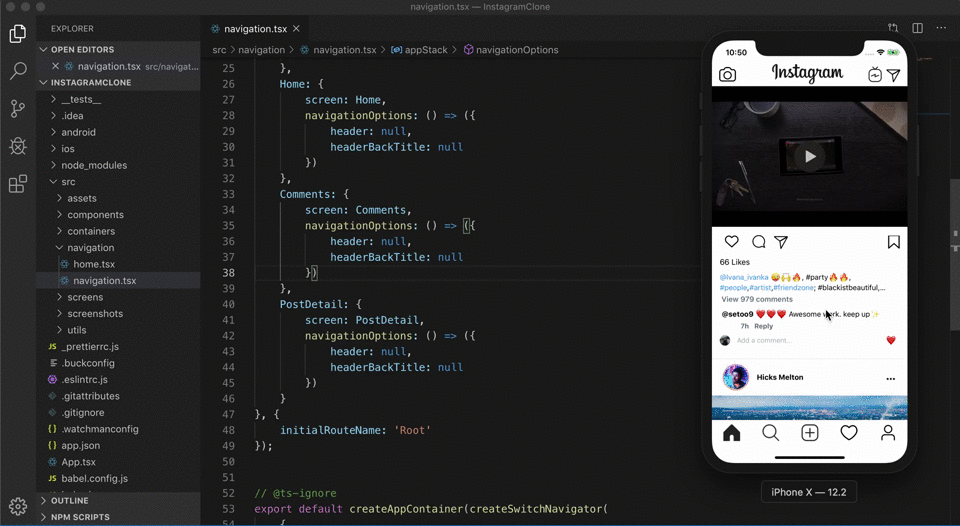Open the Explorer view in activity bar

tap(18, 34)
